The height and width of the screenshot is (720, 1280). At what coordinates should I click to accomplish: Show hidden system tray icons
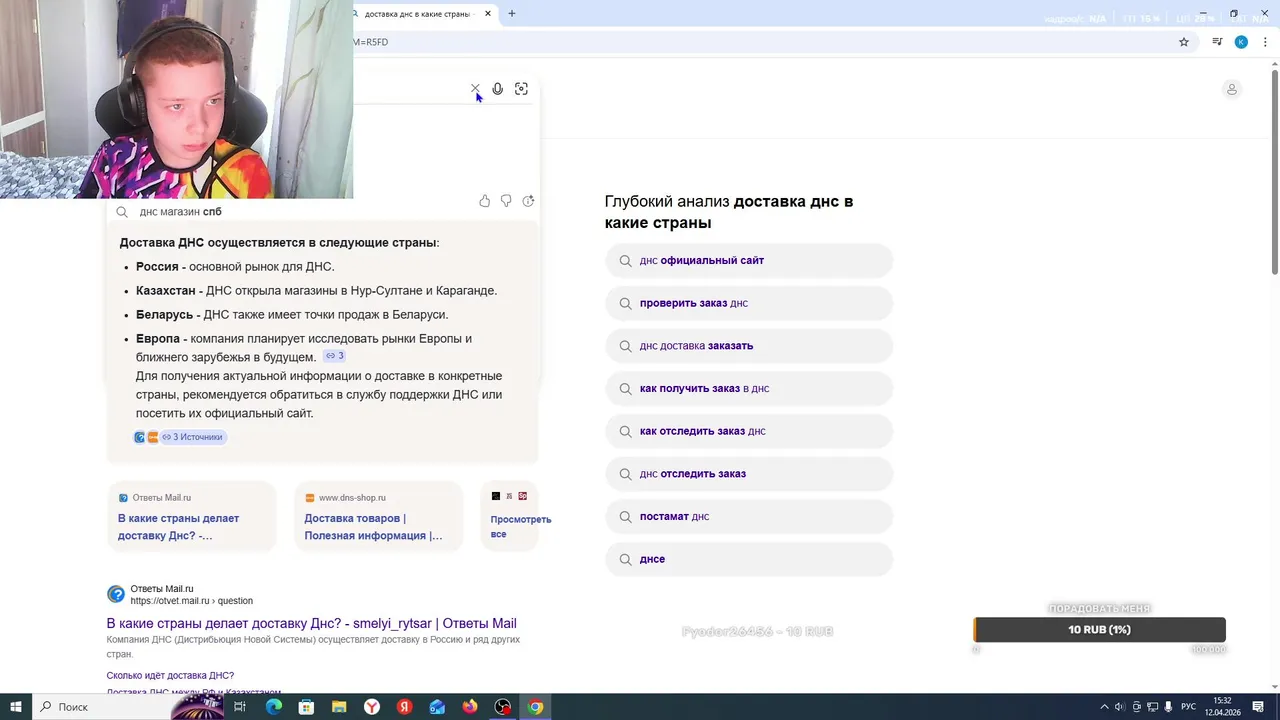(x=1104, y=707)
